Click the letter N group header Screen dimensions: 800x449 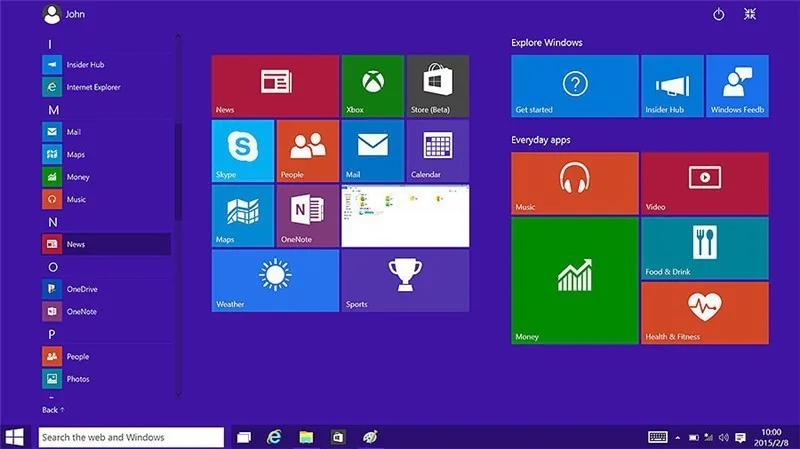point(53,222)
